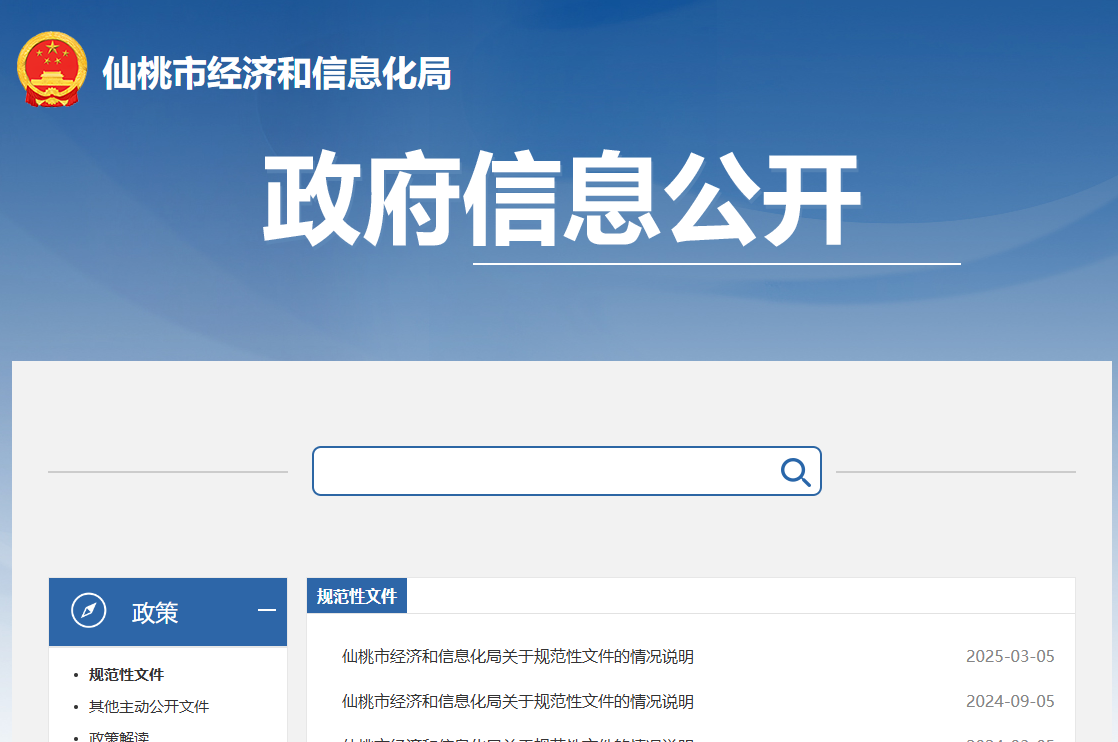Click the bullet before 其他主动公开文件

click(x=76, y=708)
